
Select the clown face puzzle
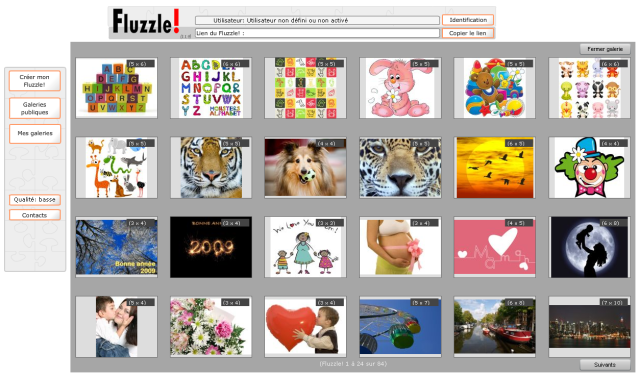pos(589,167)
